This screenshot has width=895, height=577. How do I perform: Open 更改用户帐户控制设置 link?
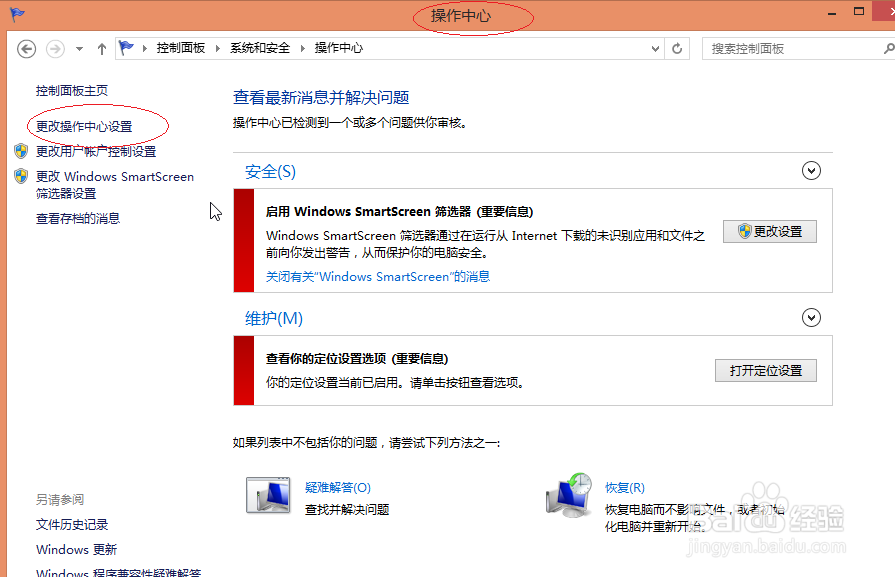[x=96, y=151]
